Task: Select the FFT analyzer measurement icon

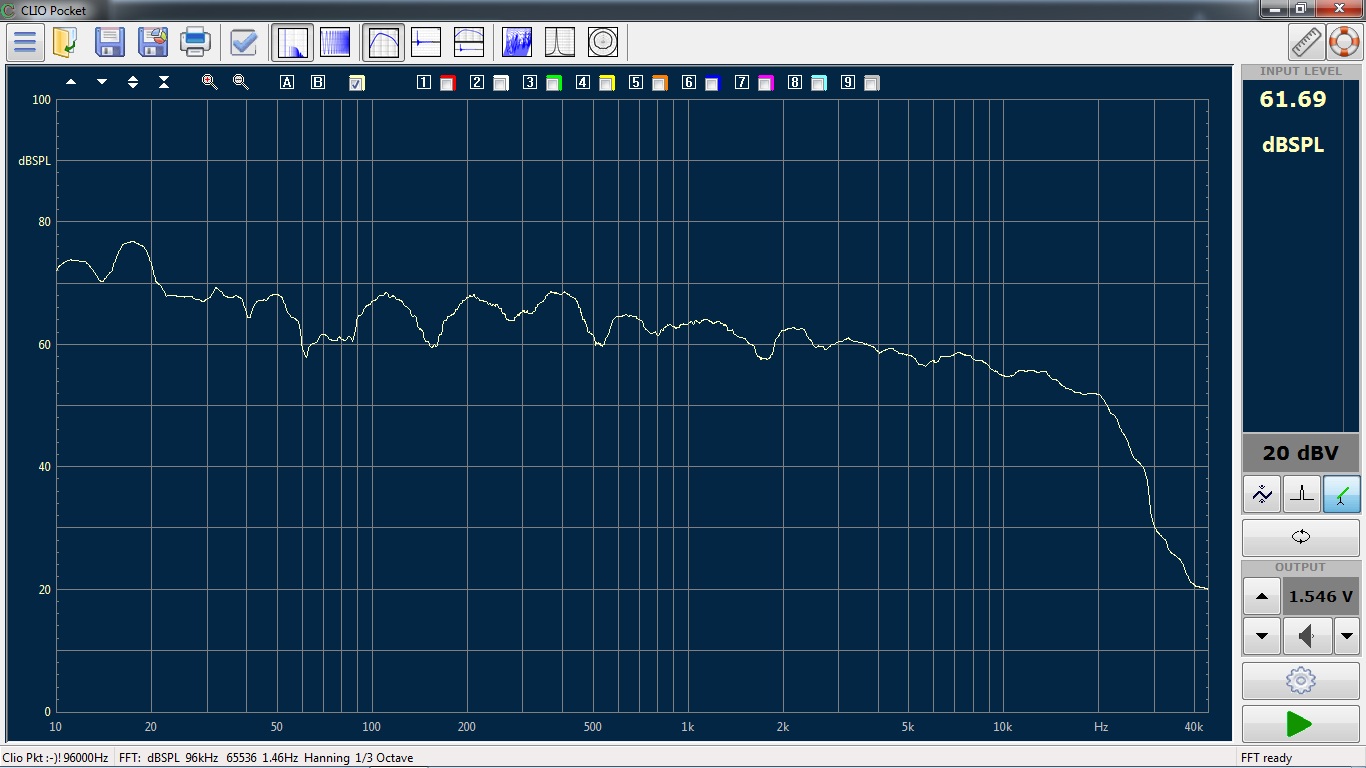Action: click(293, 42)
